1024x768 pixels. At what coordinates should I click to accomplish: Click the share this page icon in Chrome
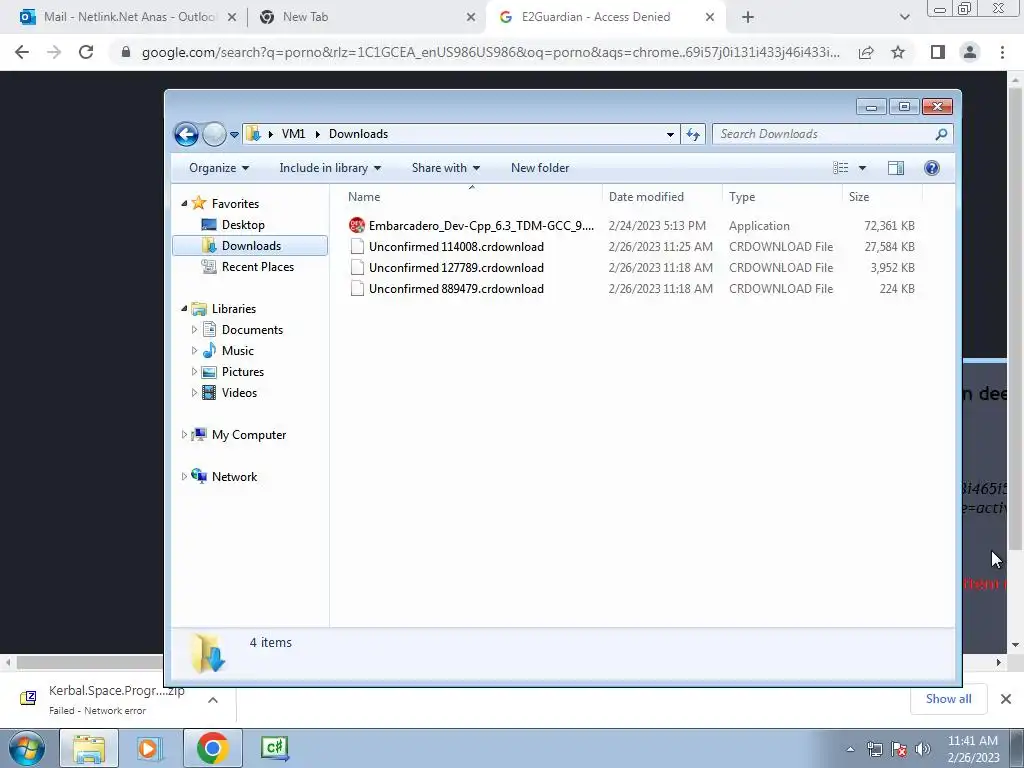tap(866, 52)
